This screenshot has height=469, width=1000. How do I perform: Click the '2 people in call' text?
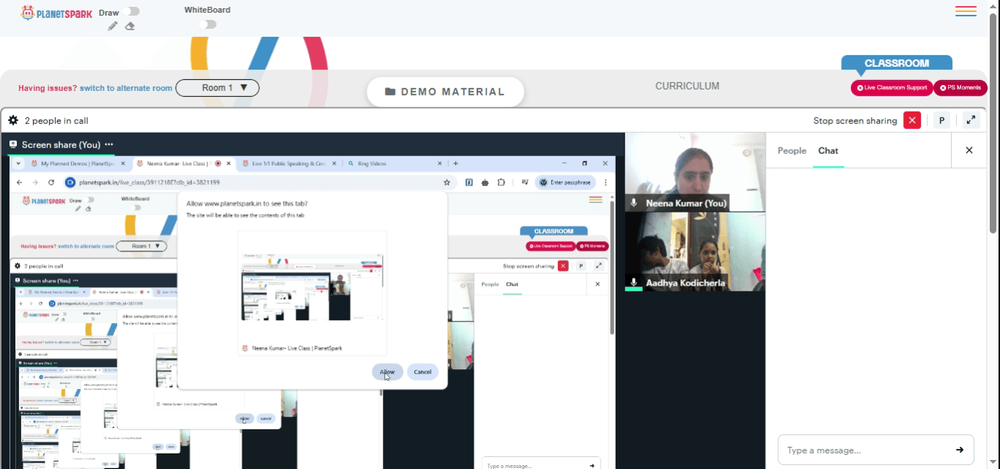(x=56, y=121)
